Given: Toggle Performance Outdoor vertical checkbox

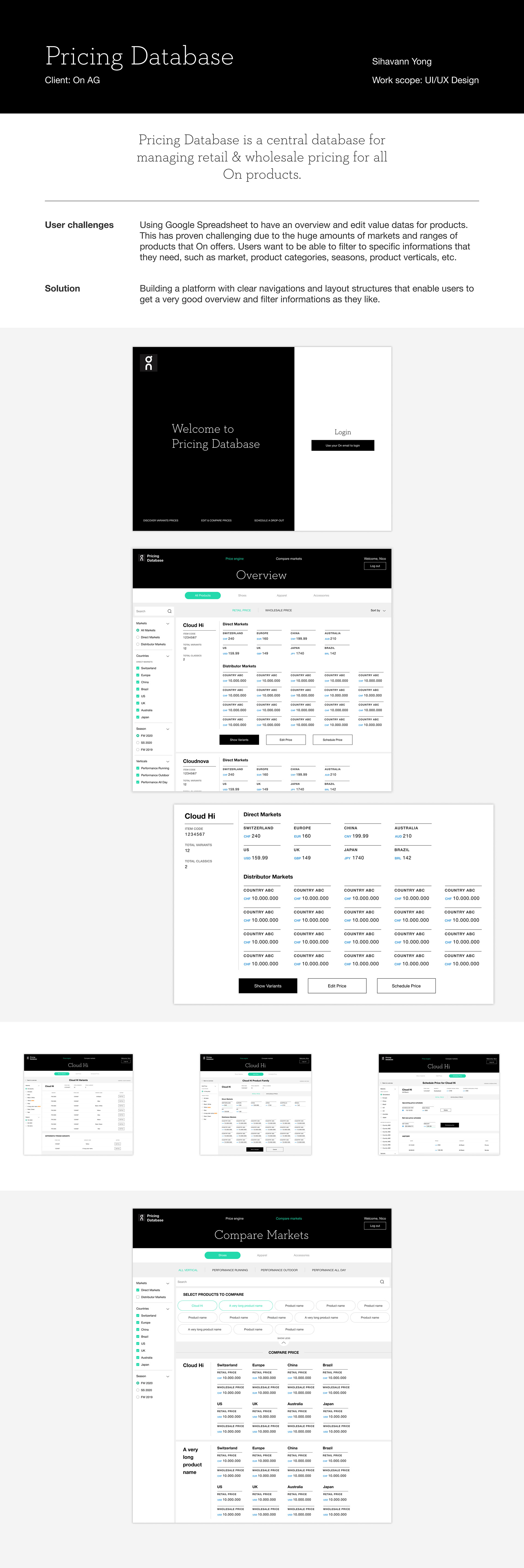Looking at the screenshot, I should pyautogui.click(x=138, y=775).
